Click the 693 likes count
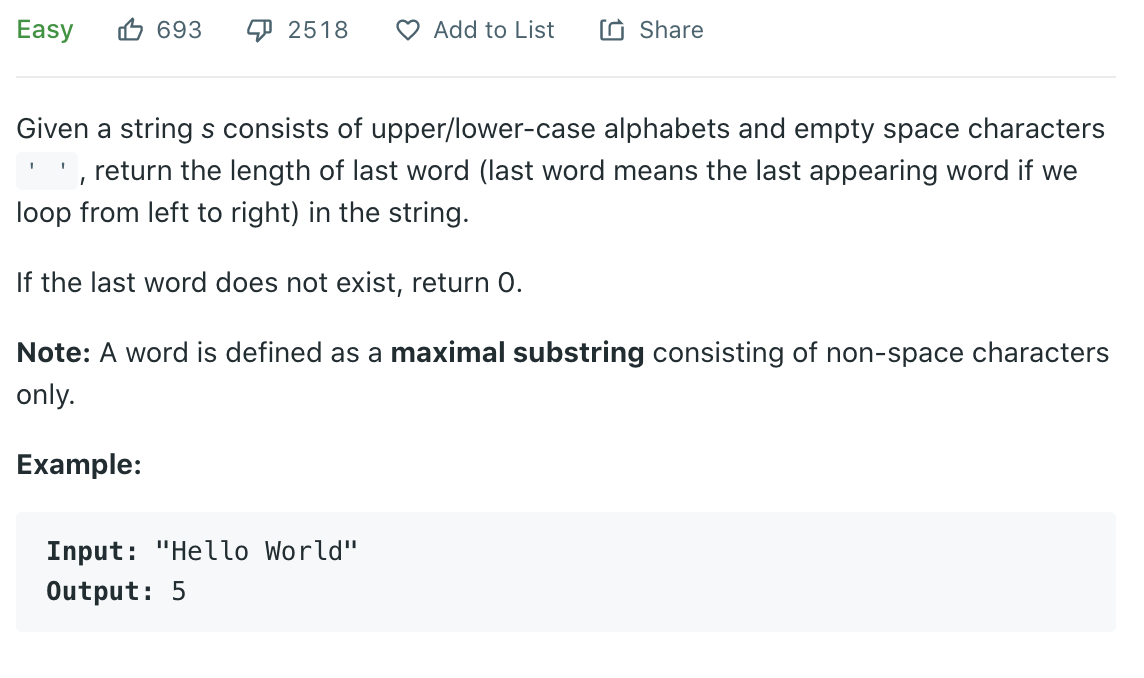Image resolution: width=1144 pixels, height=678 pixels. point(179,30)
